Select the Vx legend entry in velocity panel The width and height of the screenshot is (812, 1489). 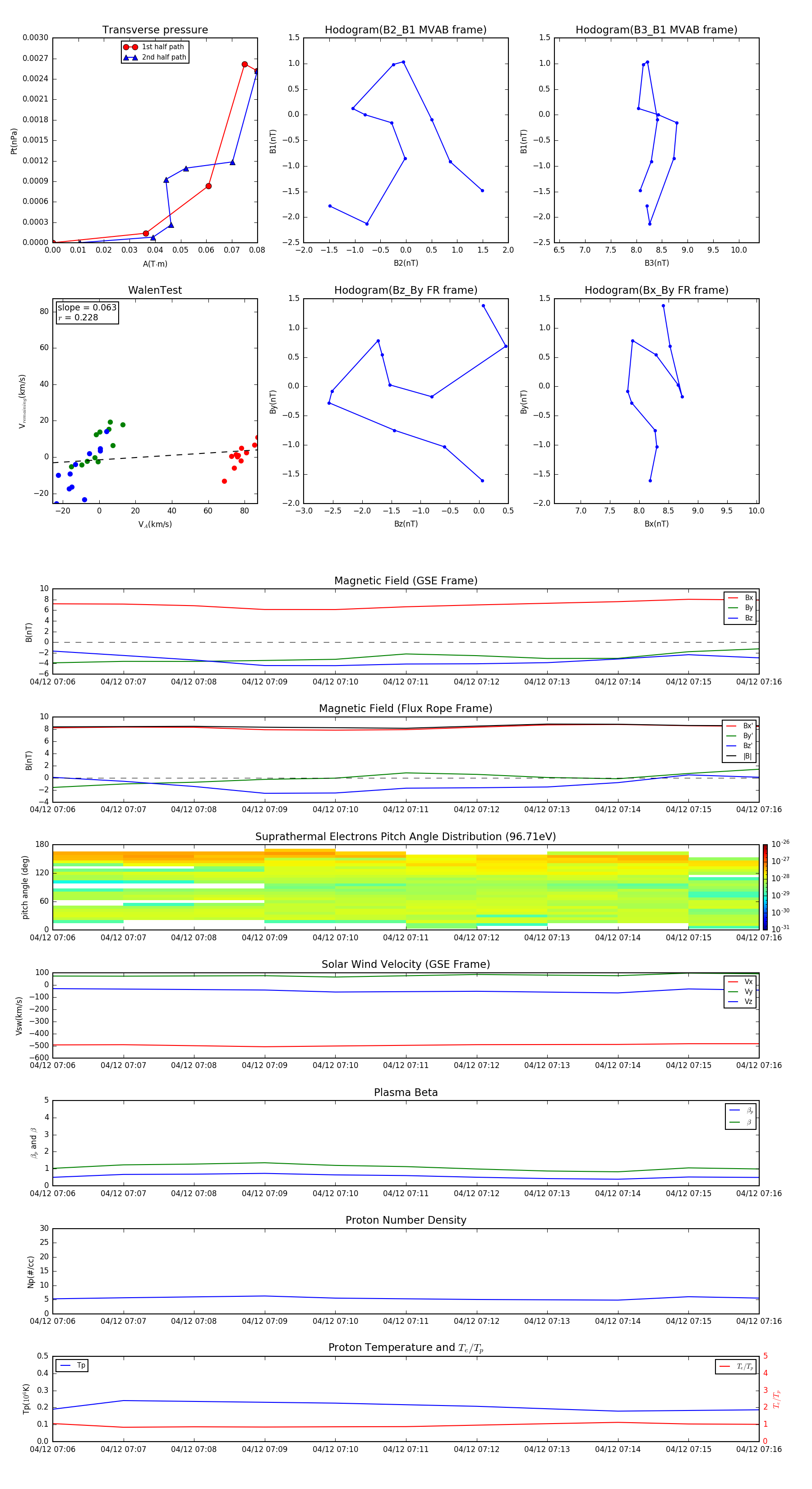740,982
